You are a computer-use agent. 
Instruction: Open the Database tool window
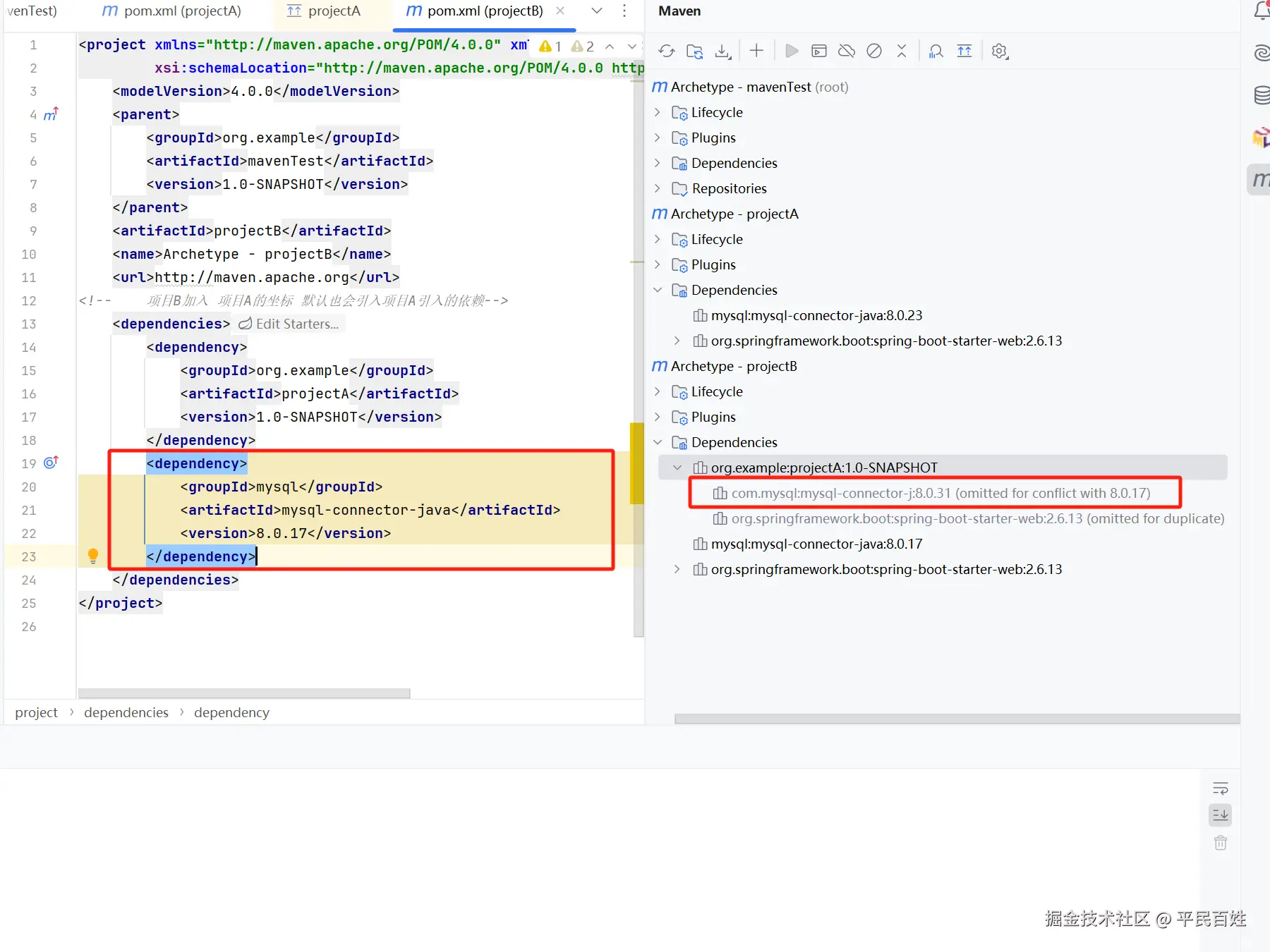pos(1262,95)
